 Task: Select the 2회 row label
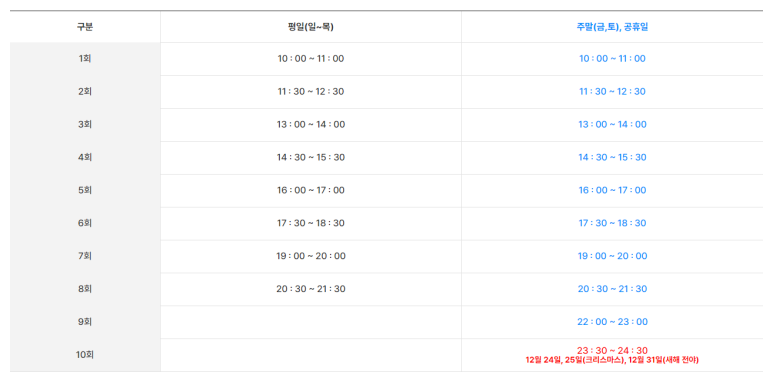[85, 92]
